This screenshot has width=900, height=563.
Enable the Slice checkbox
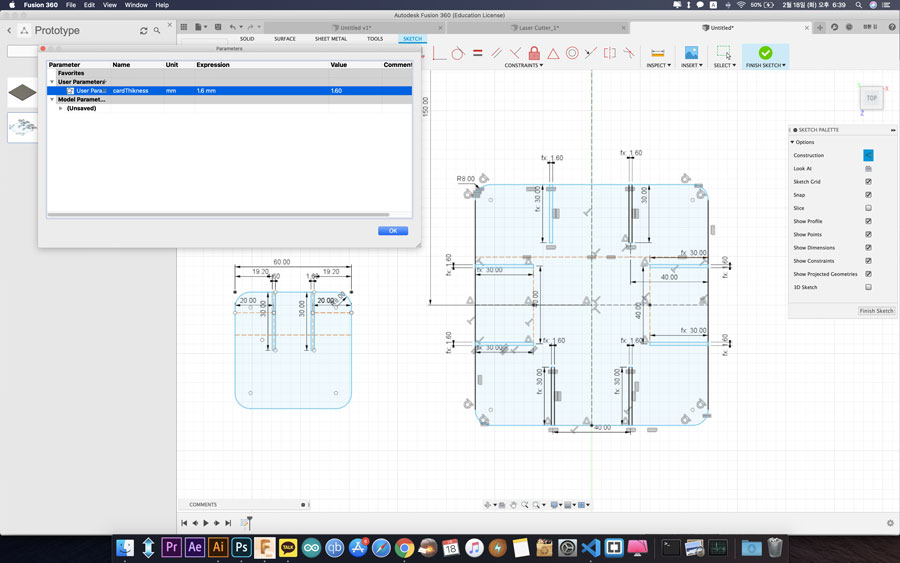pyautogui.click(x=868, y=208)
